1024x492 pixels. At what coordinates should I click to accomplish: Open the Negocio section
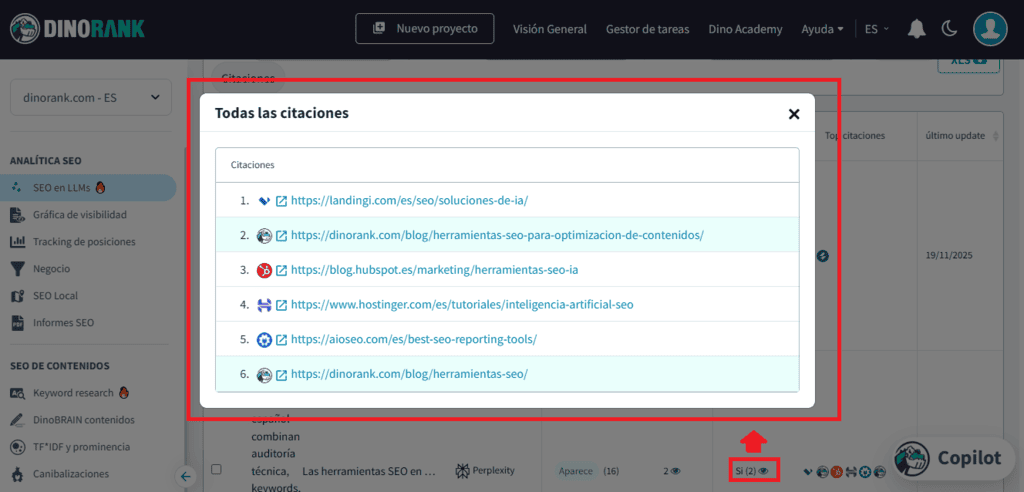(x=52, y=269)
